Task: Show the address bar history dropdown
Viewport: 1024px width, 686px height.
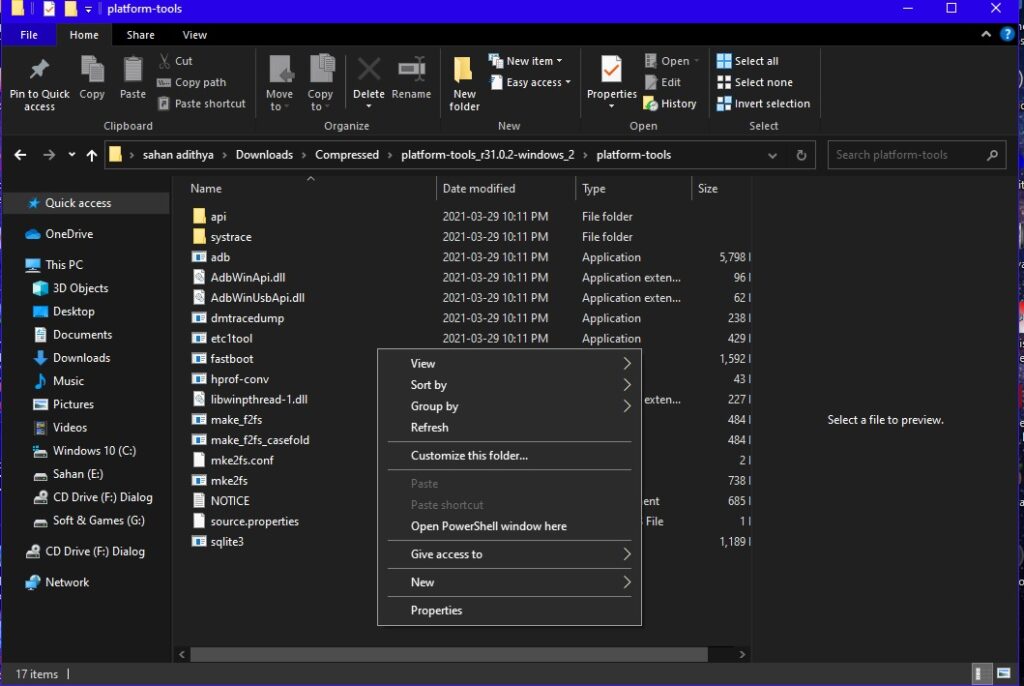Action: tap(773, 155)
